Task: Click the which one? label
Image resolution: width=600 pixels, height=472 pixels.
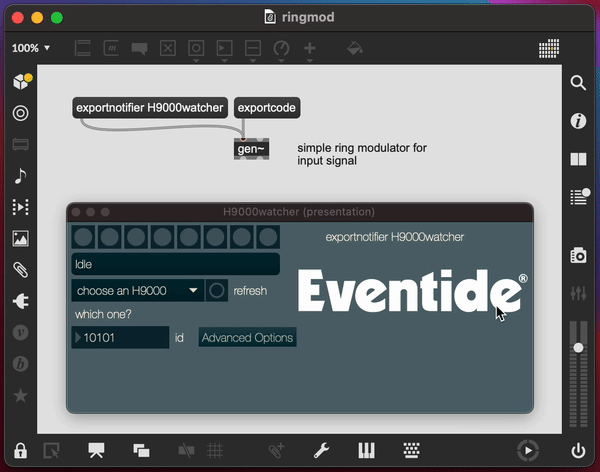Action: 103,314
